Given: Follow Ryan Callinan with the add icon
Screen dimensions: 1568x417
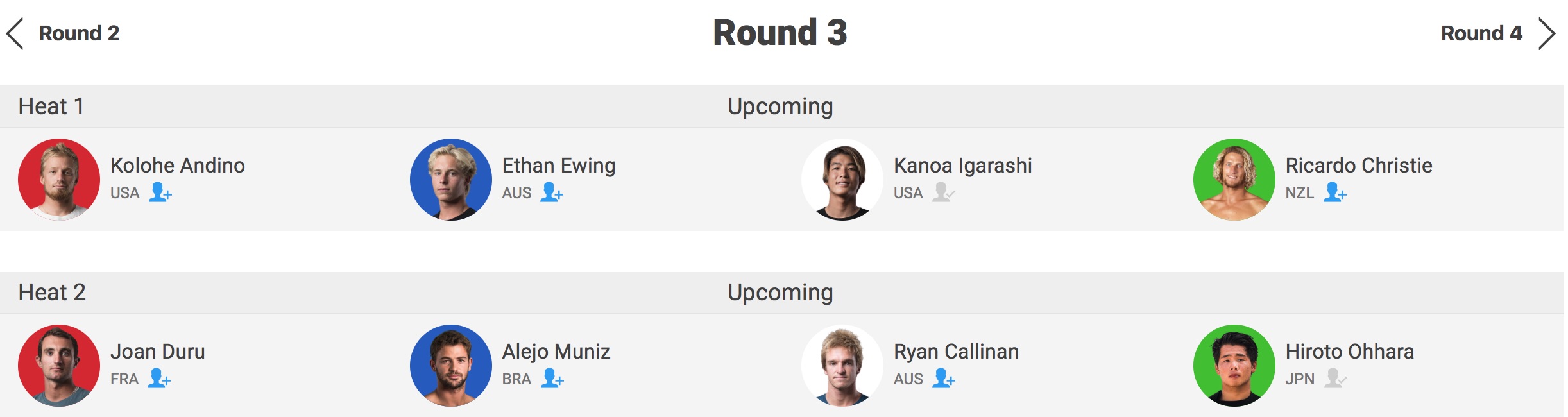Looking at the screenshot, I should [943, 378].
